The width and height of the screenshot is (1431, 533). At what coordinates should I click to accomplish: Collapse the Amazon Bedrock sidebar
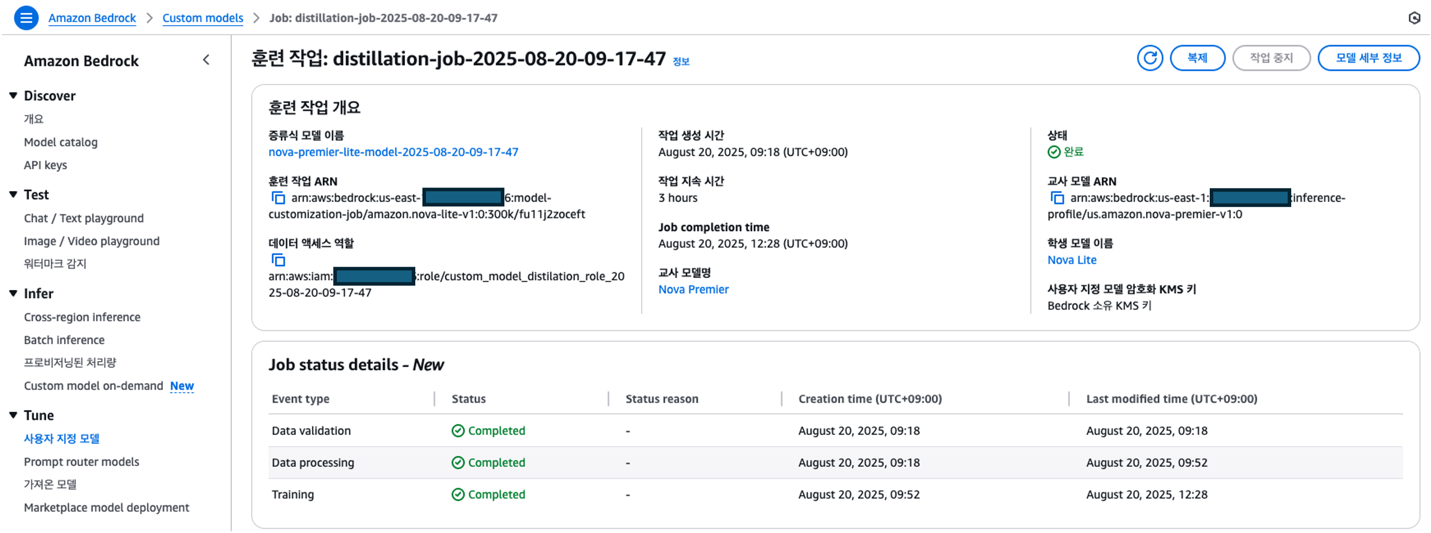click(x=206, y=60)
